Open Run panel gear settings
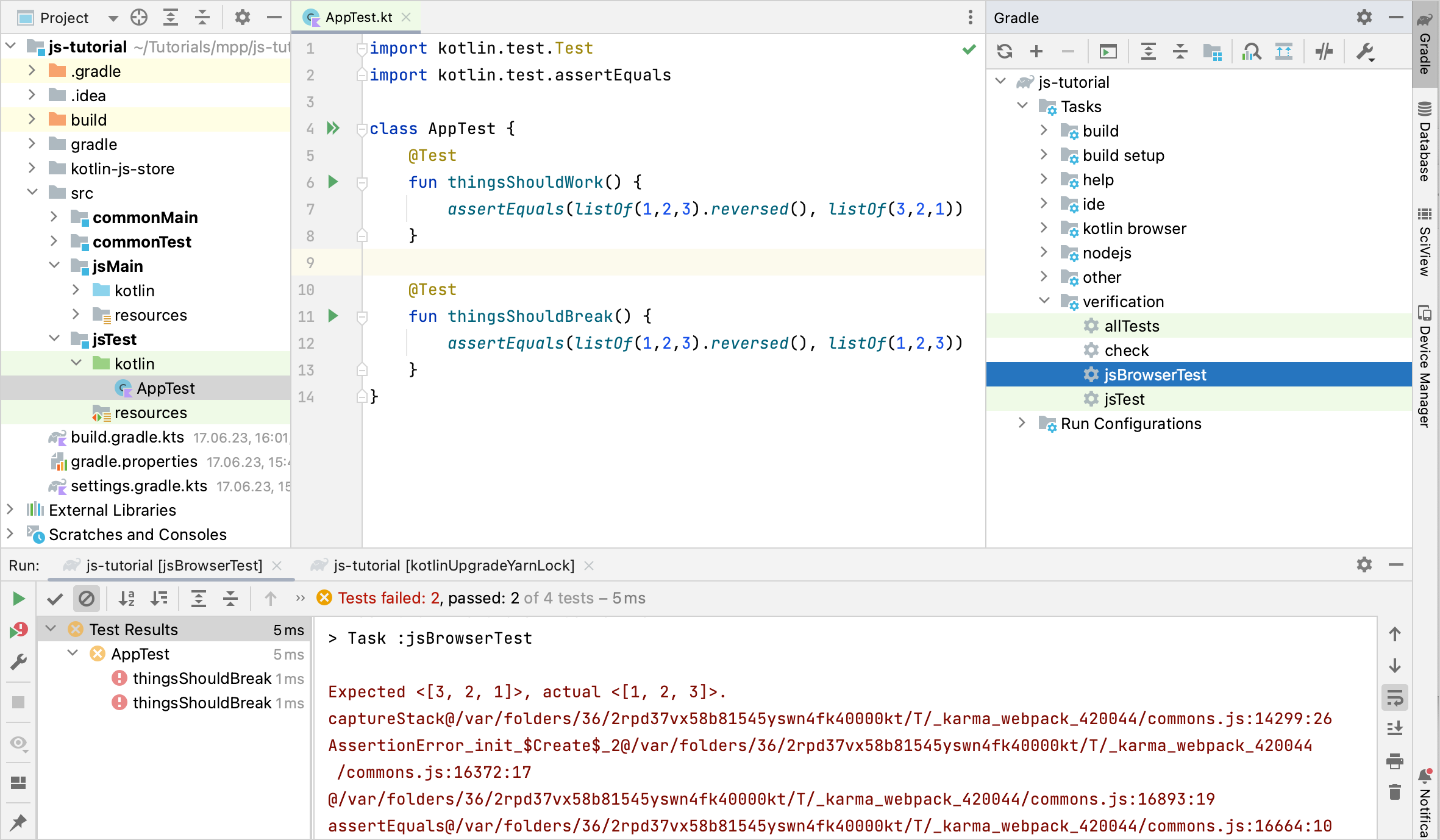This screenshot has height=840, width=1440. pos(1364,564)
